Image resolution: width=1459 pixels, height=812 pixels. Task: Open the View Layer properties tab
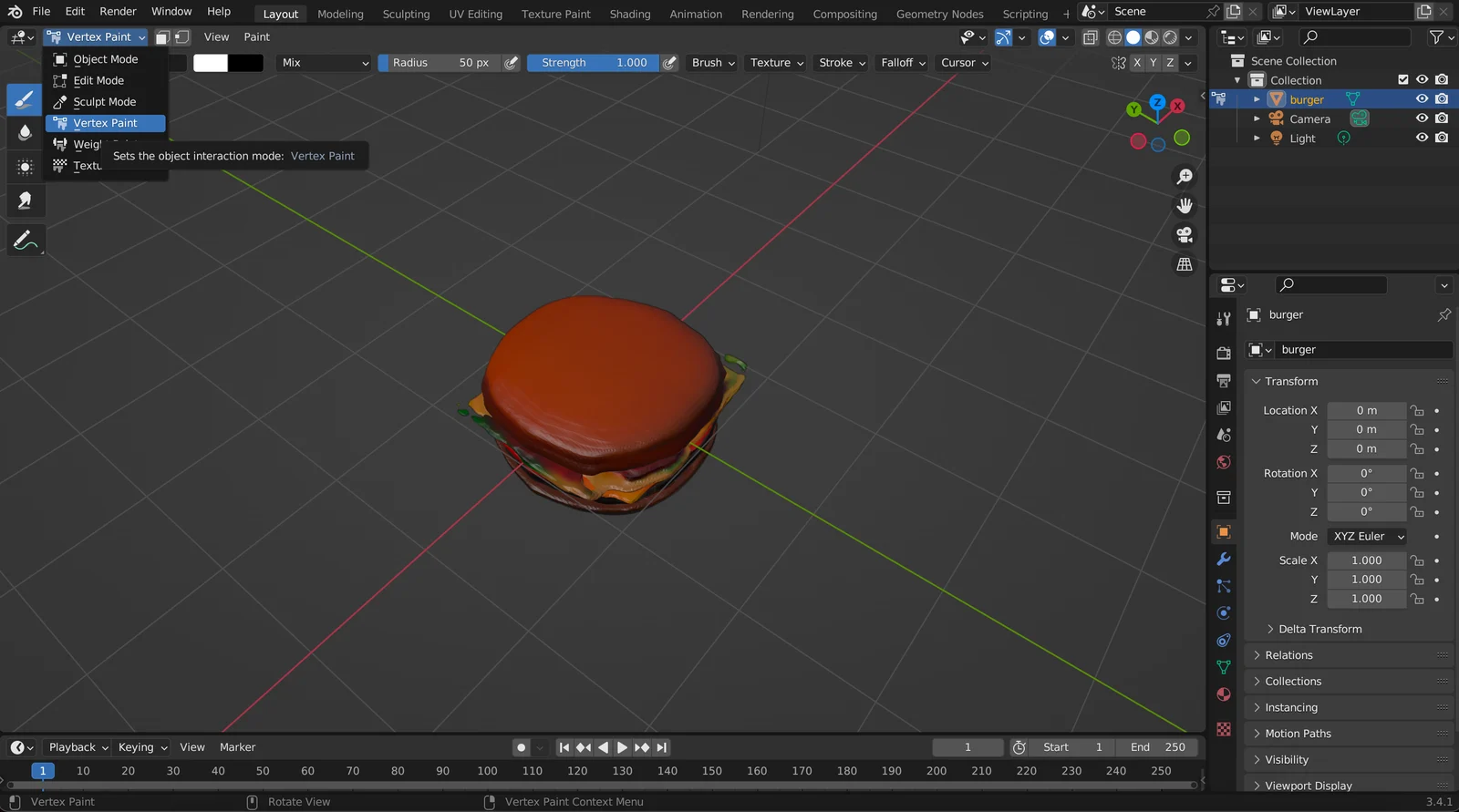(1224, 407)
